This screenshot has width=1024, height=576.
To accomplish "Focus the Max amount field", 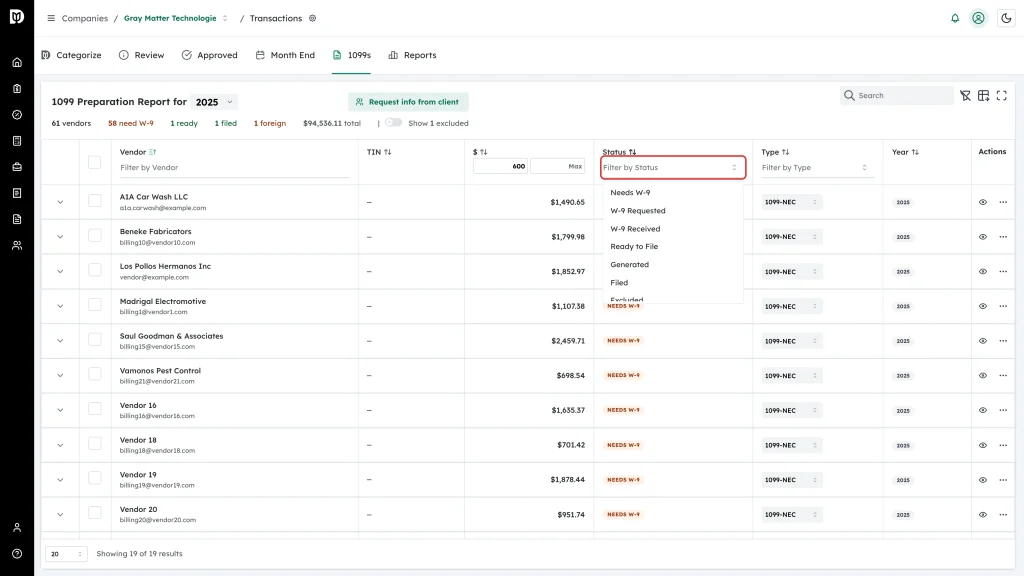I will [558, 167].
